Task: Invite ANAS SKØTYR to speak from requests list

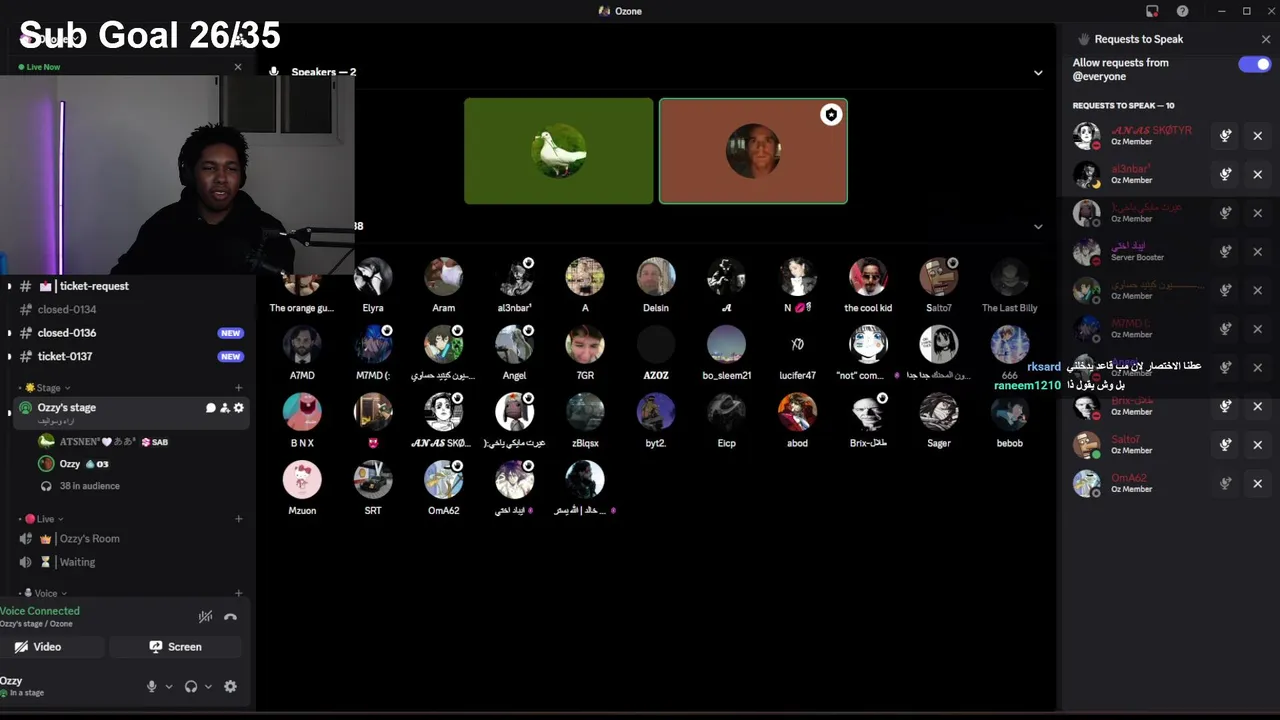Action: click(x=1225, y=136)
